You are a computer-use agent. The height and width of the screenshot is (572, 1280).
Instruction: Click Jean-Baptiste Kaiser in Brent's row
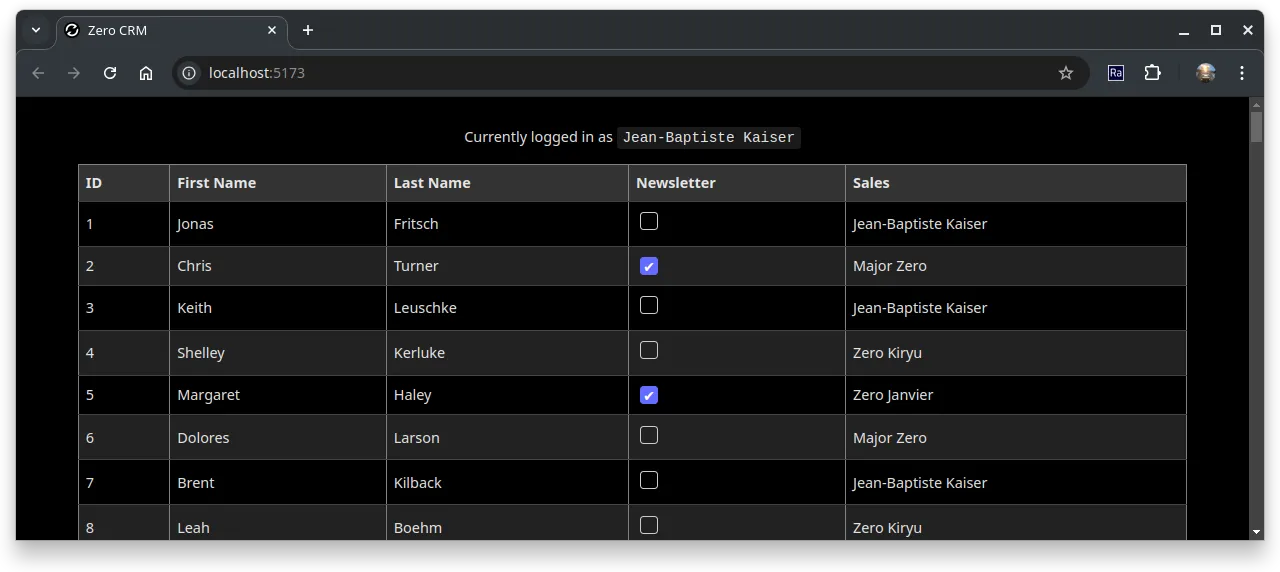(1016, 483)
